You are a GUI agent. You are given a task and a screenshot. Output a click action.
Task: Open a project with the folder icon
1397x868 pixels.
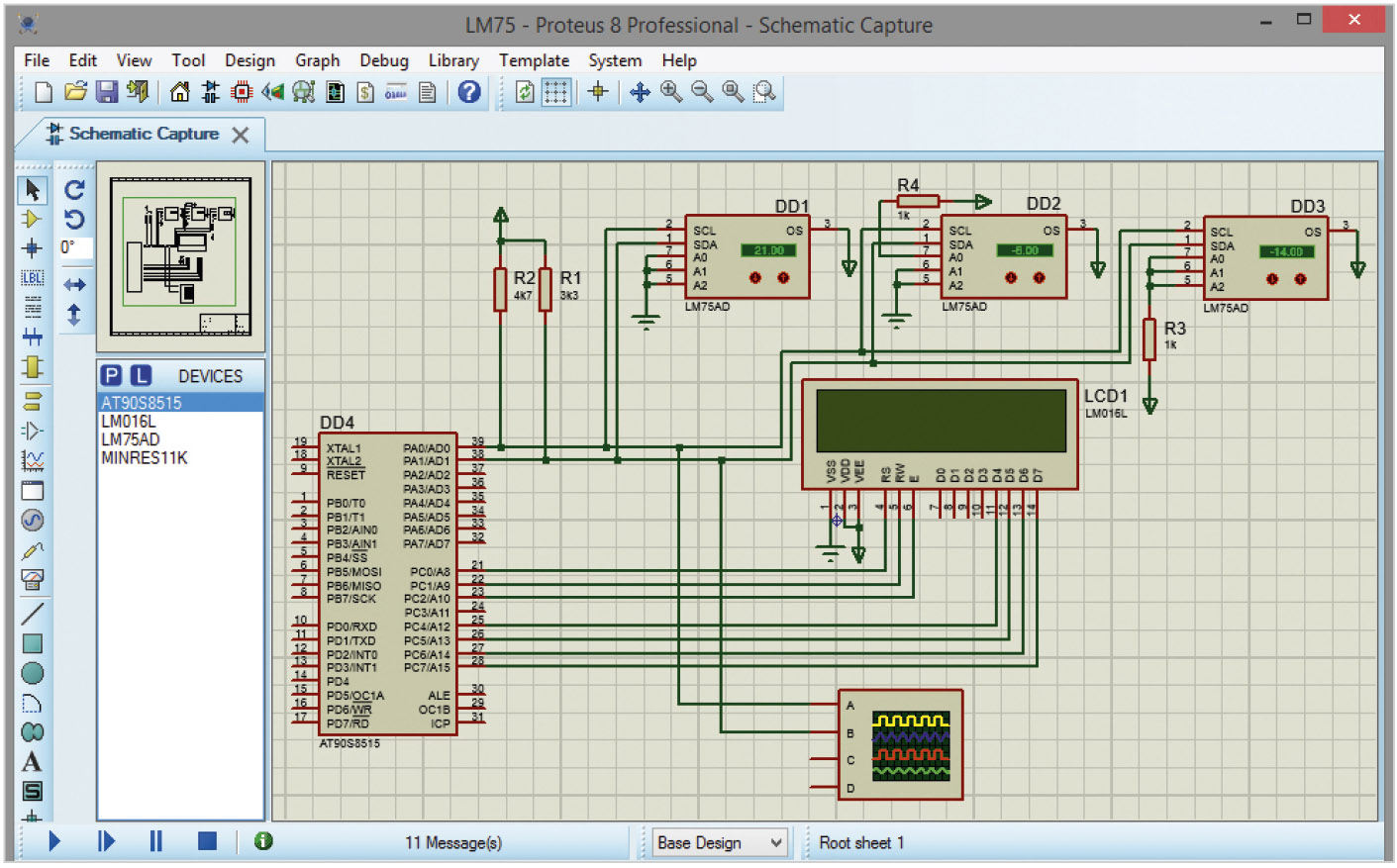click(75, 92)
